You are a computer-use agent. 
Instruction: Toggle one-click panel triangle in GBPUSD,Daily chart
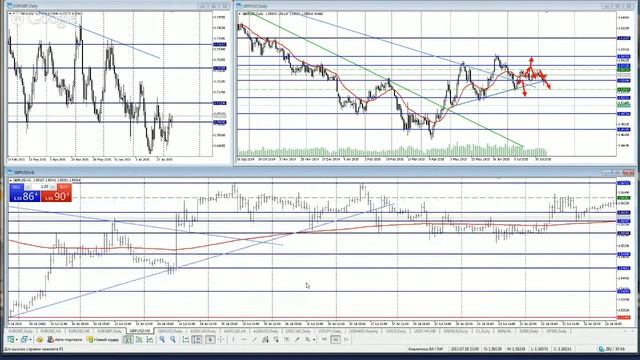click(240, 13)
